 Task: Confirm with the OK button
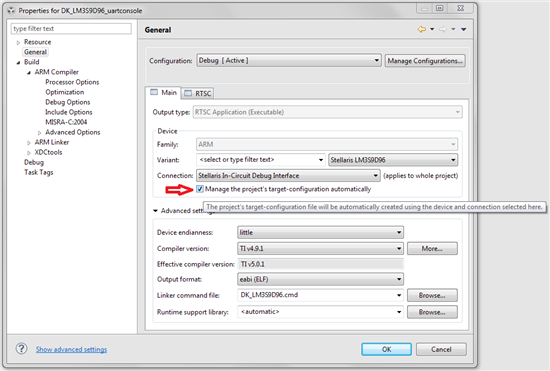[387, 349]
